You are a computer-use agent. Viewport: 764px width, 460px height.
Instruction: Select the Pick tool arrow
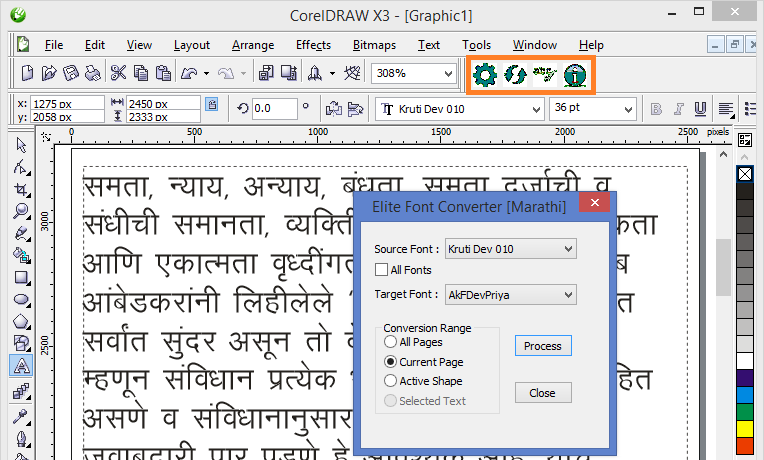21,145
